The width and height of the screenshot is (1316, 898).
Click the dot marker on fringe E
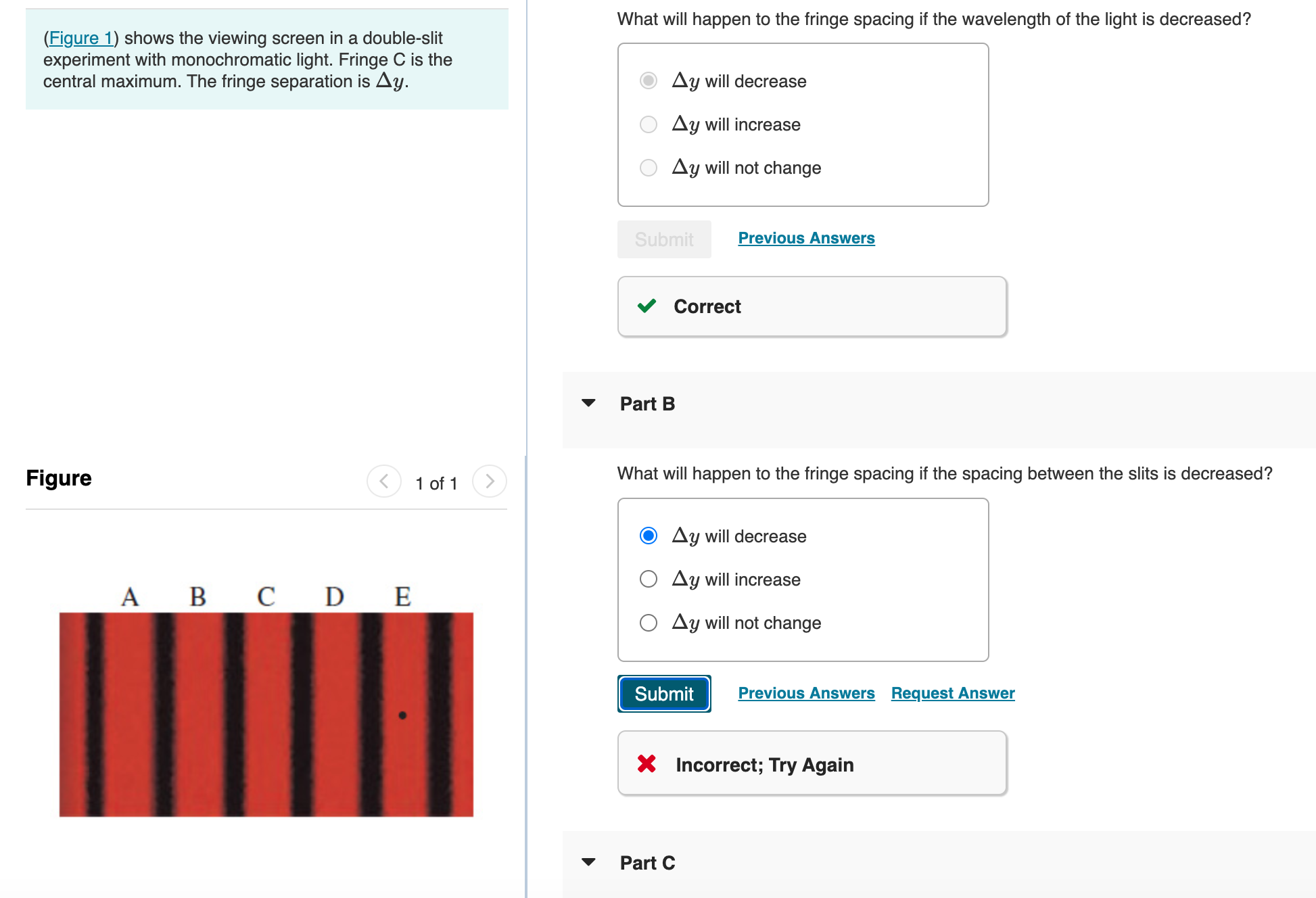click(404, 715)
